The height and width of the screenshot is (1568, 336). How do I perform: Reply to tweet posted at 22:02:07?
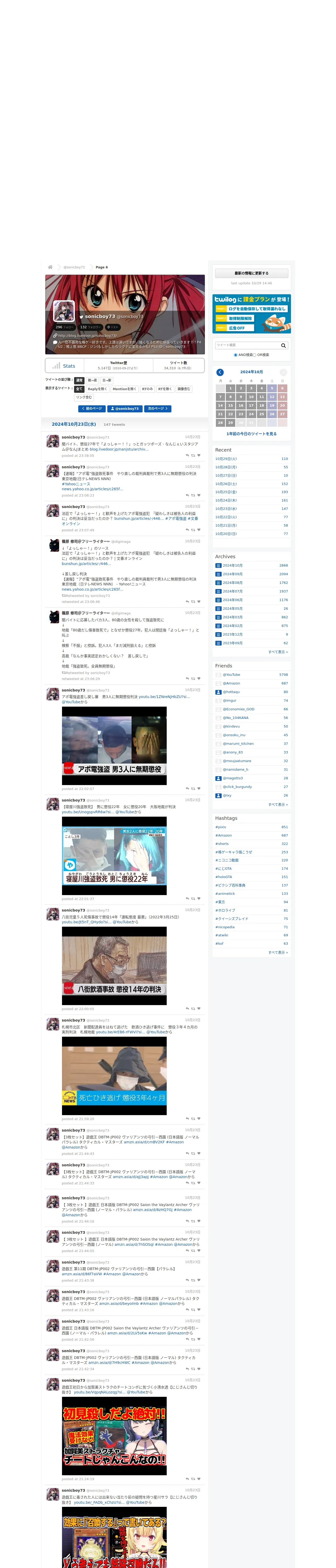click(187, 789)
